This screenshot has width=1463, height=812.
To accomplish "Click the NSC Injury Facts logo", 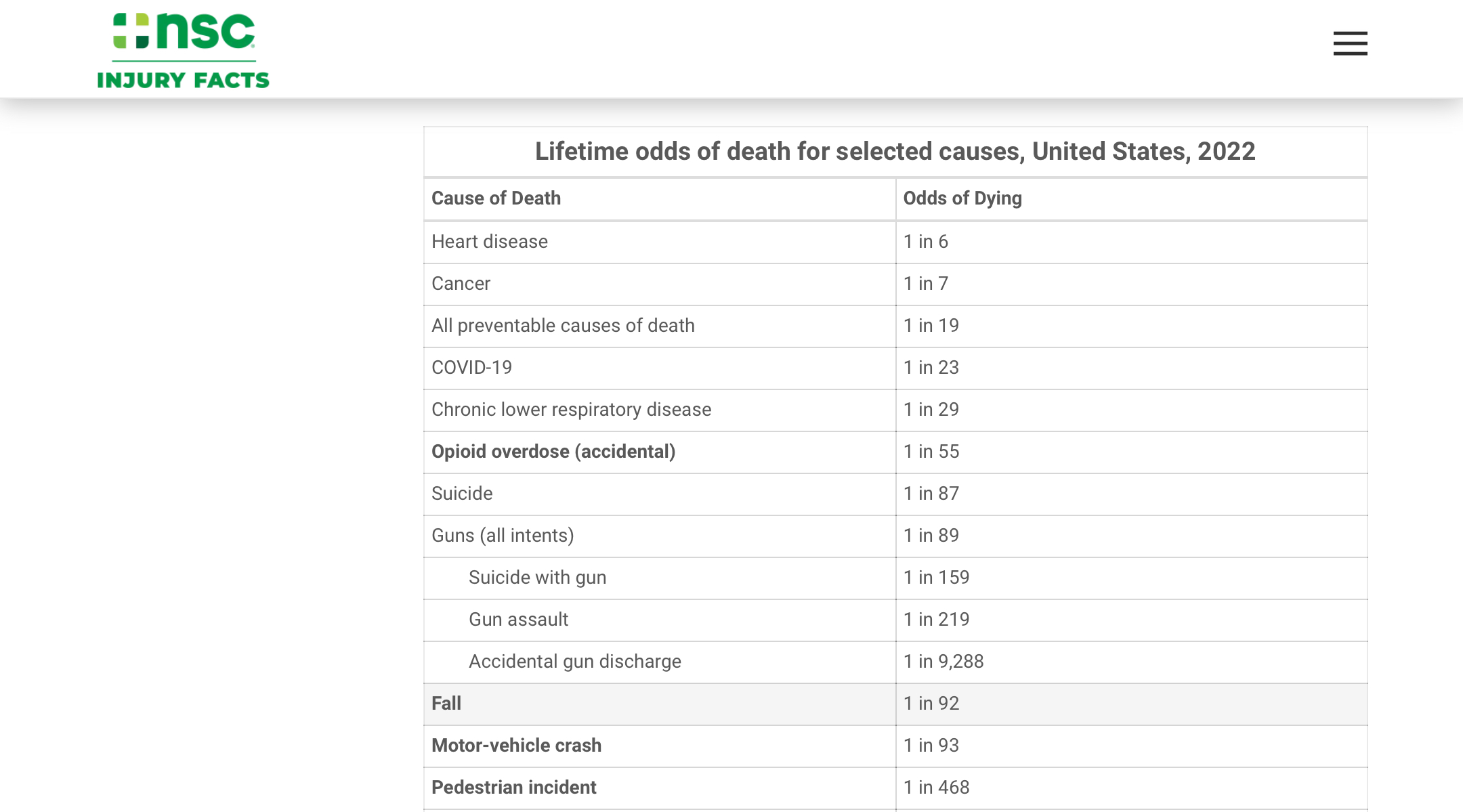I will 183,51.
